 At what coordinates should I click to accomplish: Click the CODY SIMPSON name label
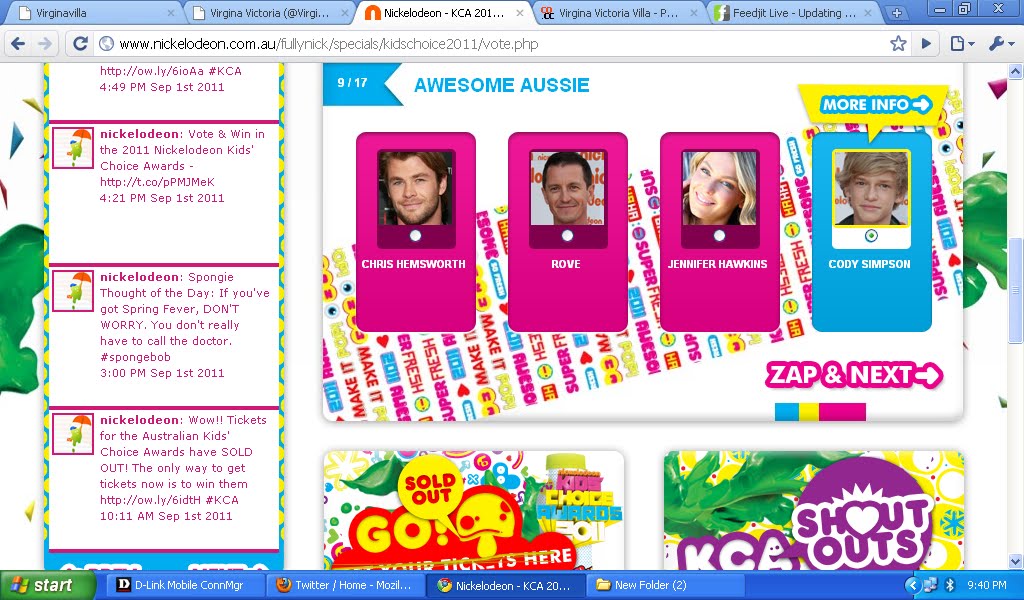[x=869, y=264]
